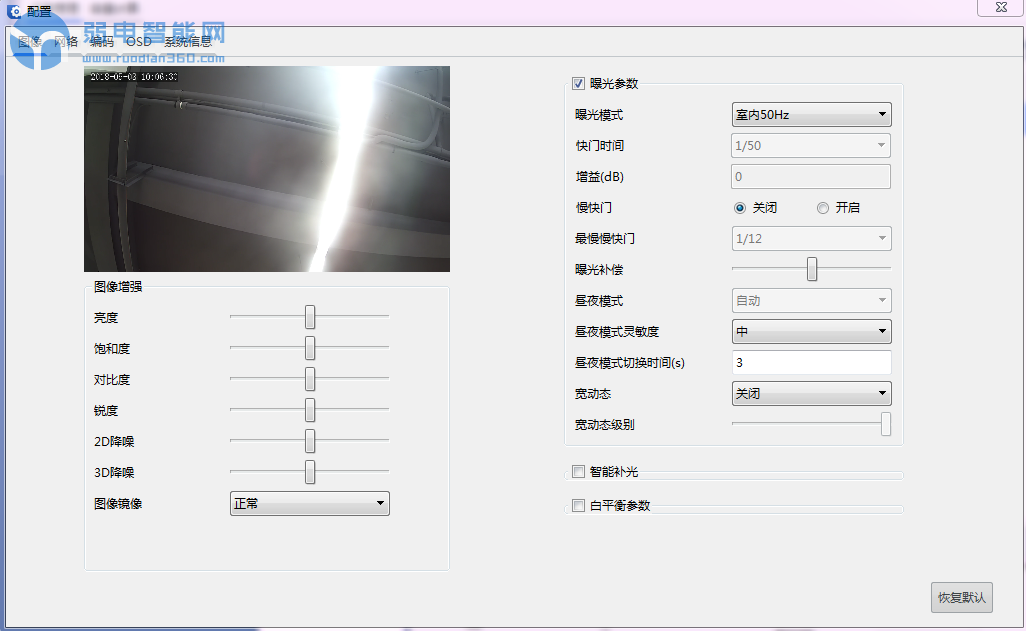Switch to the 网络 tab
Screen dimensions: 1026x631
click(66, 41)
